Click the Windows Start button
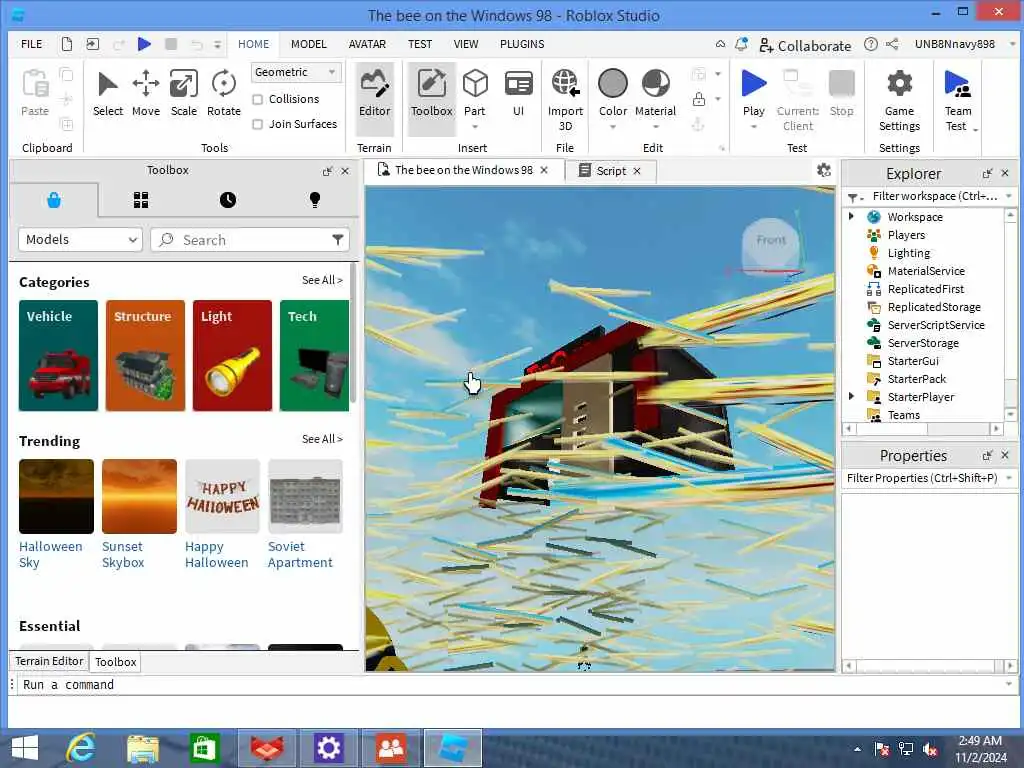The image size is (1024, 768). 25,748
